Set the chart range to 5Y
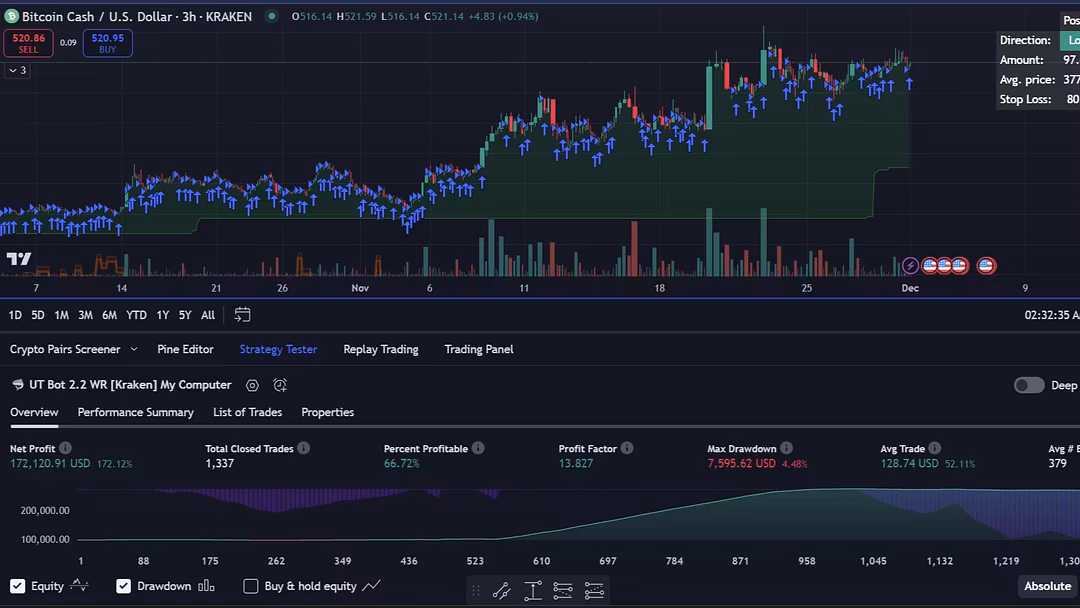The width and height of the screenshot is (1080, 608). click(185, 315)
